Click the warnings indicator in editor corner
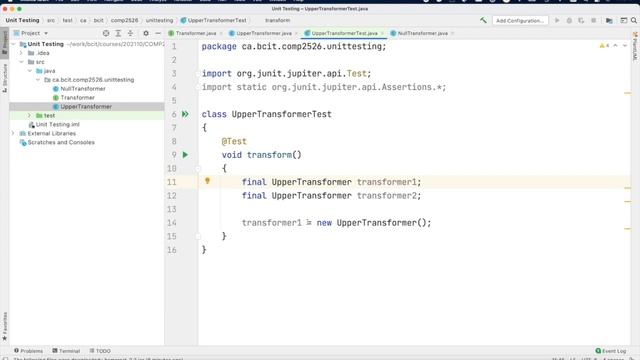Screen dimensions: 640x360 point(604,46)
